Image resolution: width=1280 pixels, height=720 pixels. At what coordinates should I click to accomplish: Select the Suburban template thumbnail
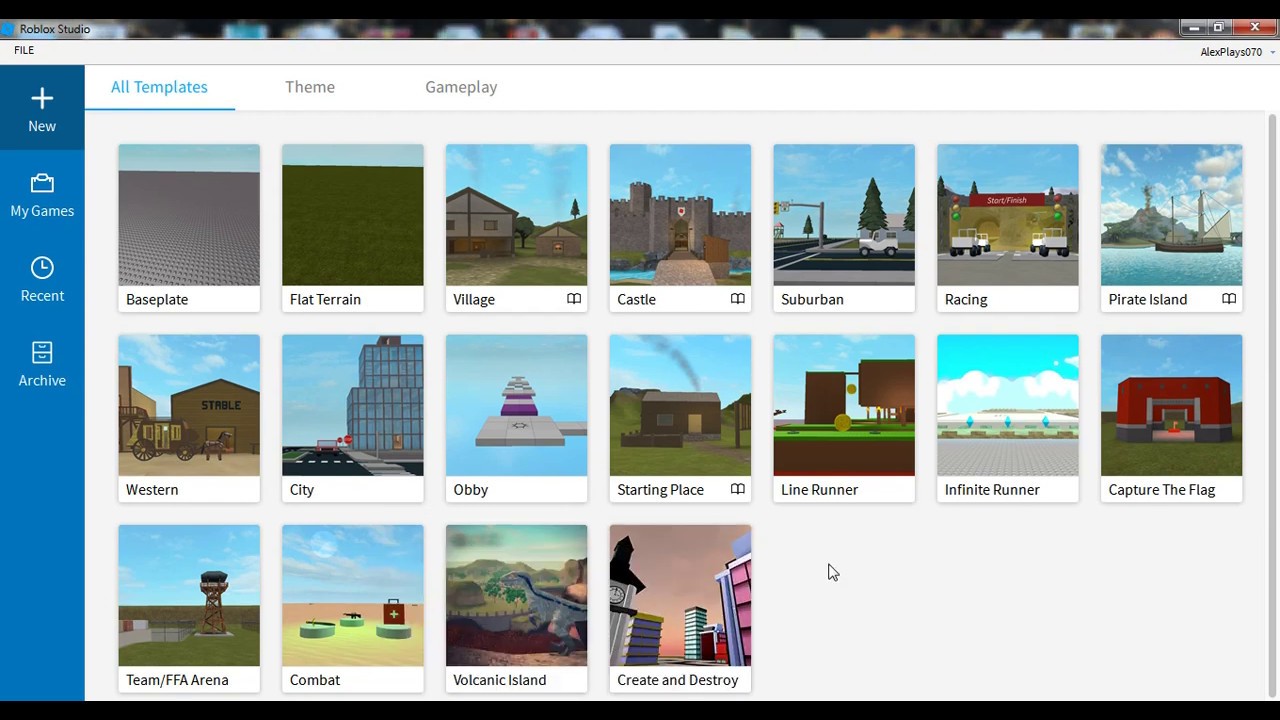[x=844, y=215]
